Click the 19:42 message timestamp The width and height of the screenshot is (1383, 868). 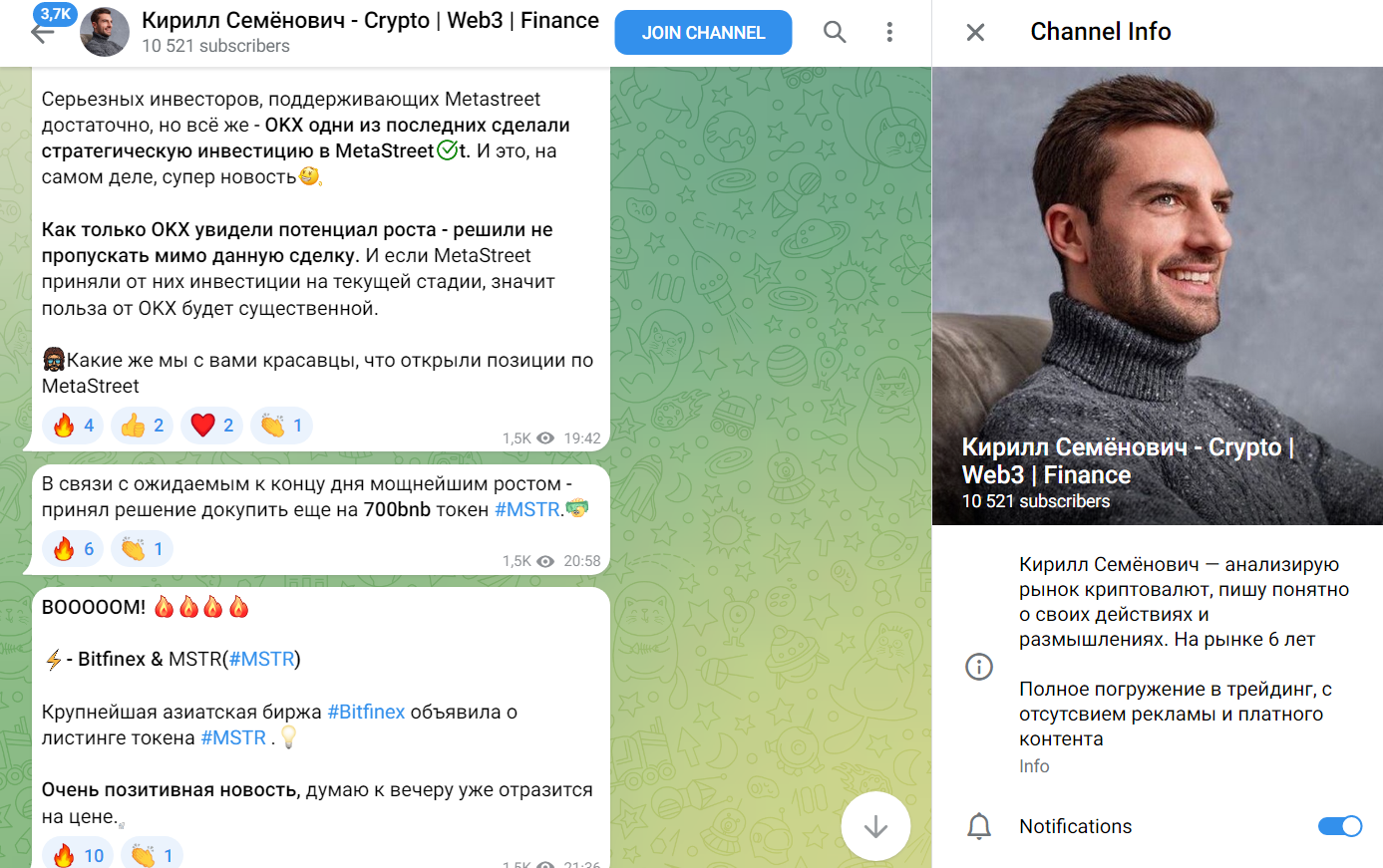[582, 438]
